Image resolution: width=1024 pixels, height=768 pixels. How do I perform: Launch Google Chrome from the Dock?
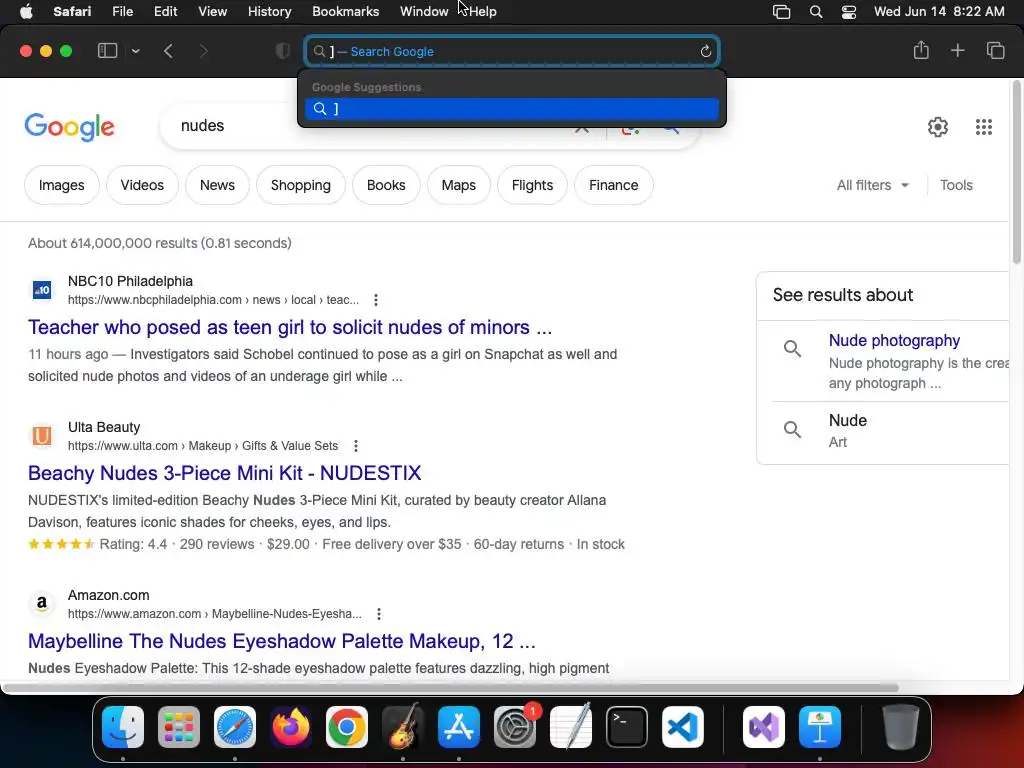pos(347,727)
